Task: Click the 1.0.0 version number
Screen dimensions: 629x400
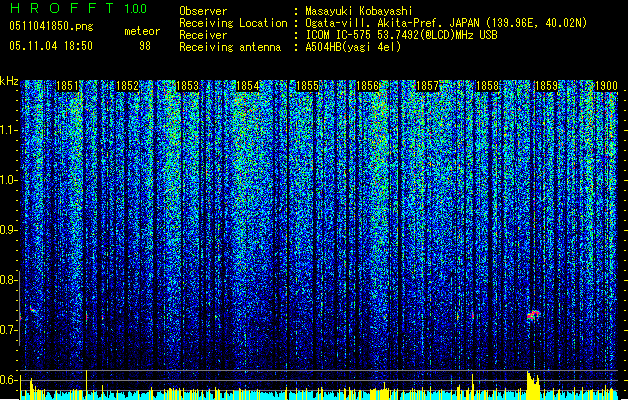Action: (136, 9)
